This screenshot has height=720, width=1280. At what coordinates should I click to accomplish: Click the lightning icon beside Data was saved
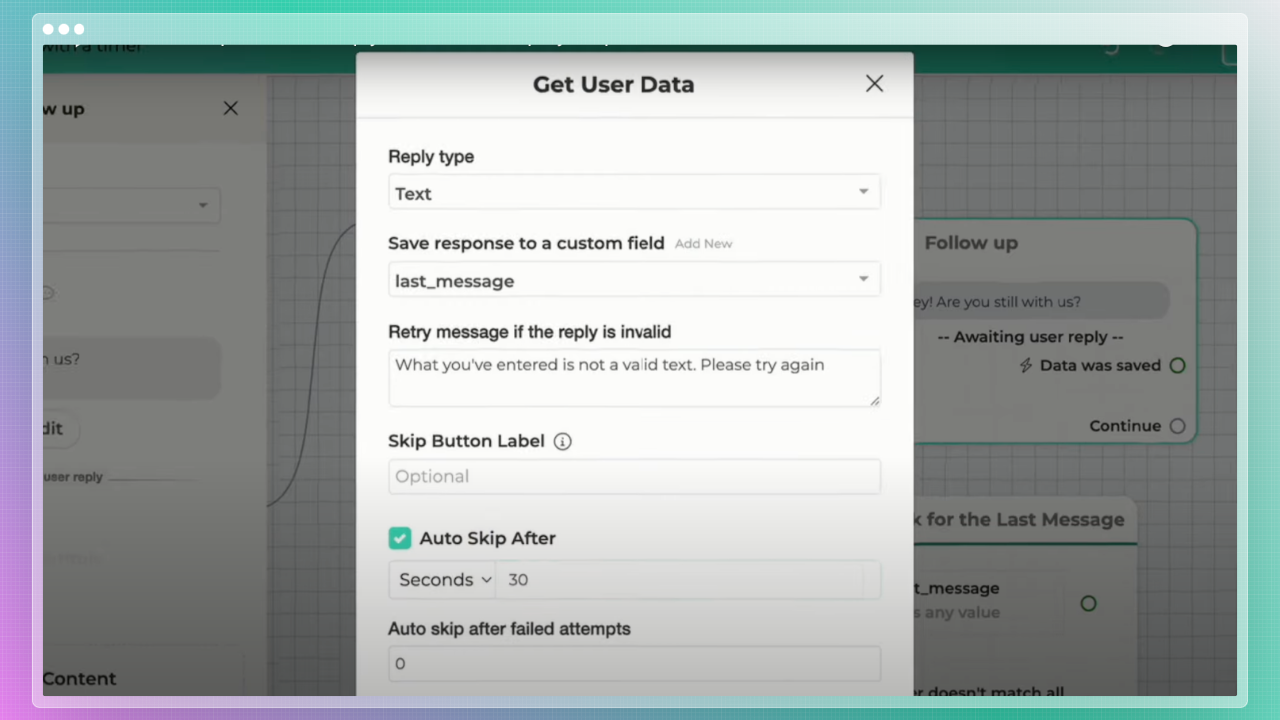click(1025, 366)
